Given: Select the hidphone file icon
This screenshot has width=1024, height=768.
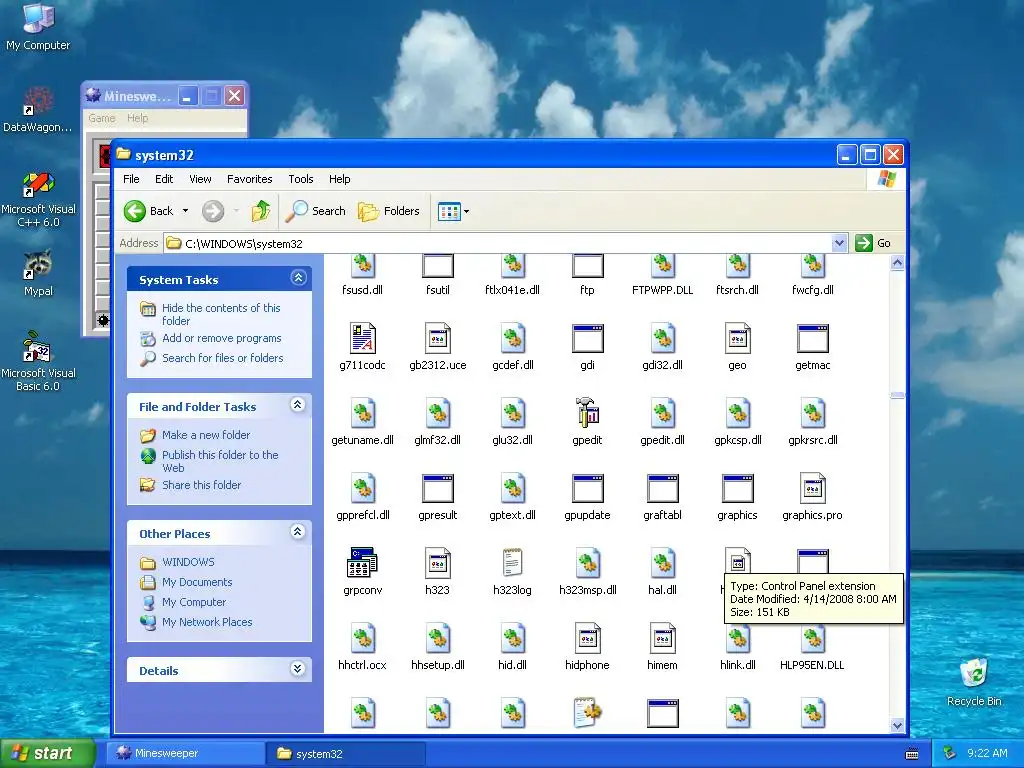Looking at the screenshot, I should pyautogui.click(x=587, y=637).
